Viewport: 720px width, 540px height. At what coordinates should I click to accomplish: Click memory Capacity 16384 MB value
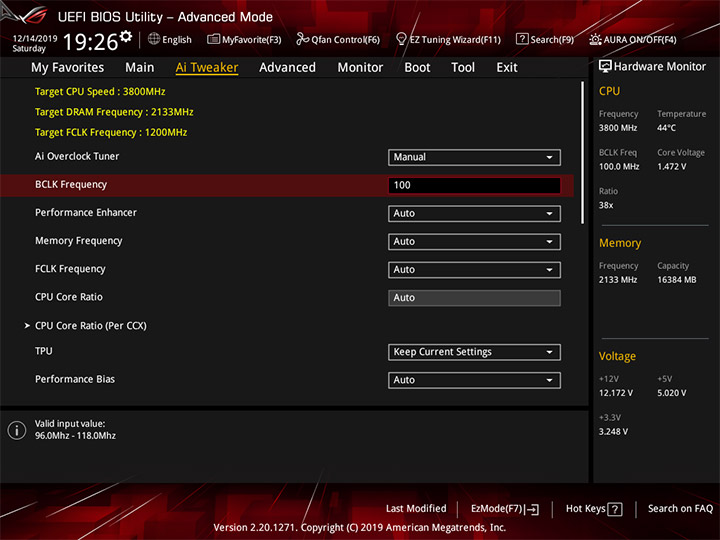(x=677, y=280)
